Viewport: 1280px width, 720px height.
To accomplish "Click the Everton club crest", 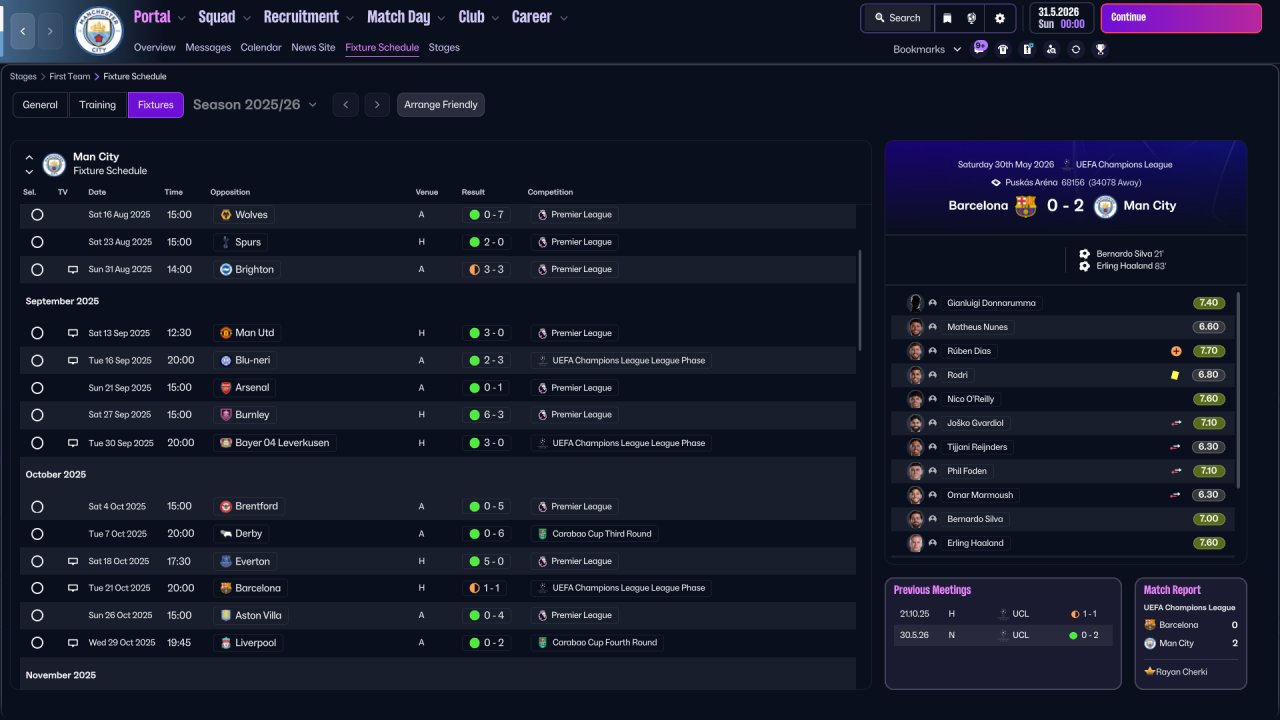I will click(226, 561).
